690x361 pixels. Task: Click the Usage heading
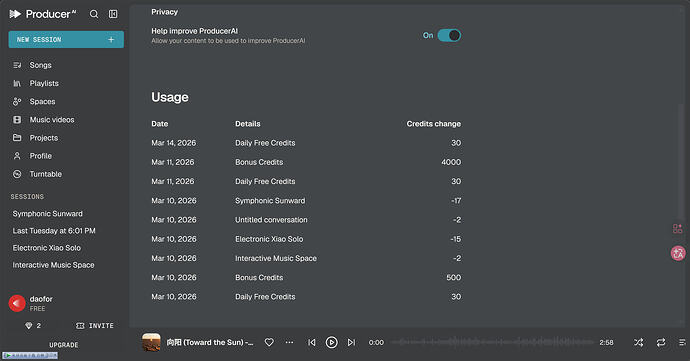click(170, 97)
